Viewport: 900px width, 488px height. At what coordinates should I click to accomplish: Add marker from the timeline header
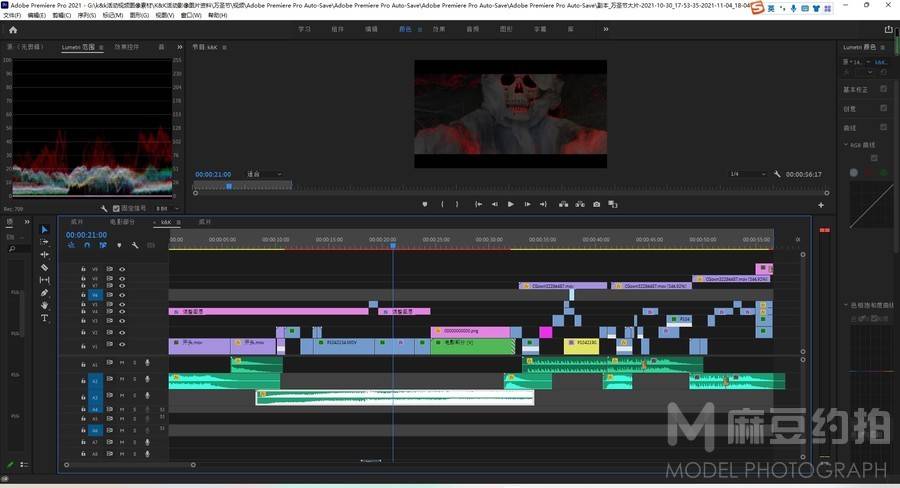click(119, 245)
